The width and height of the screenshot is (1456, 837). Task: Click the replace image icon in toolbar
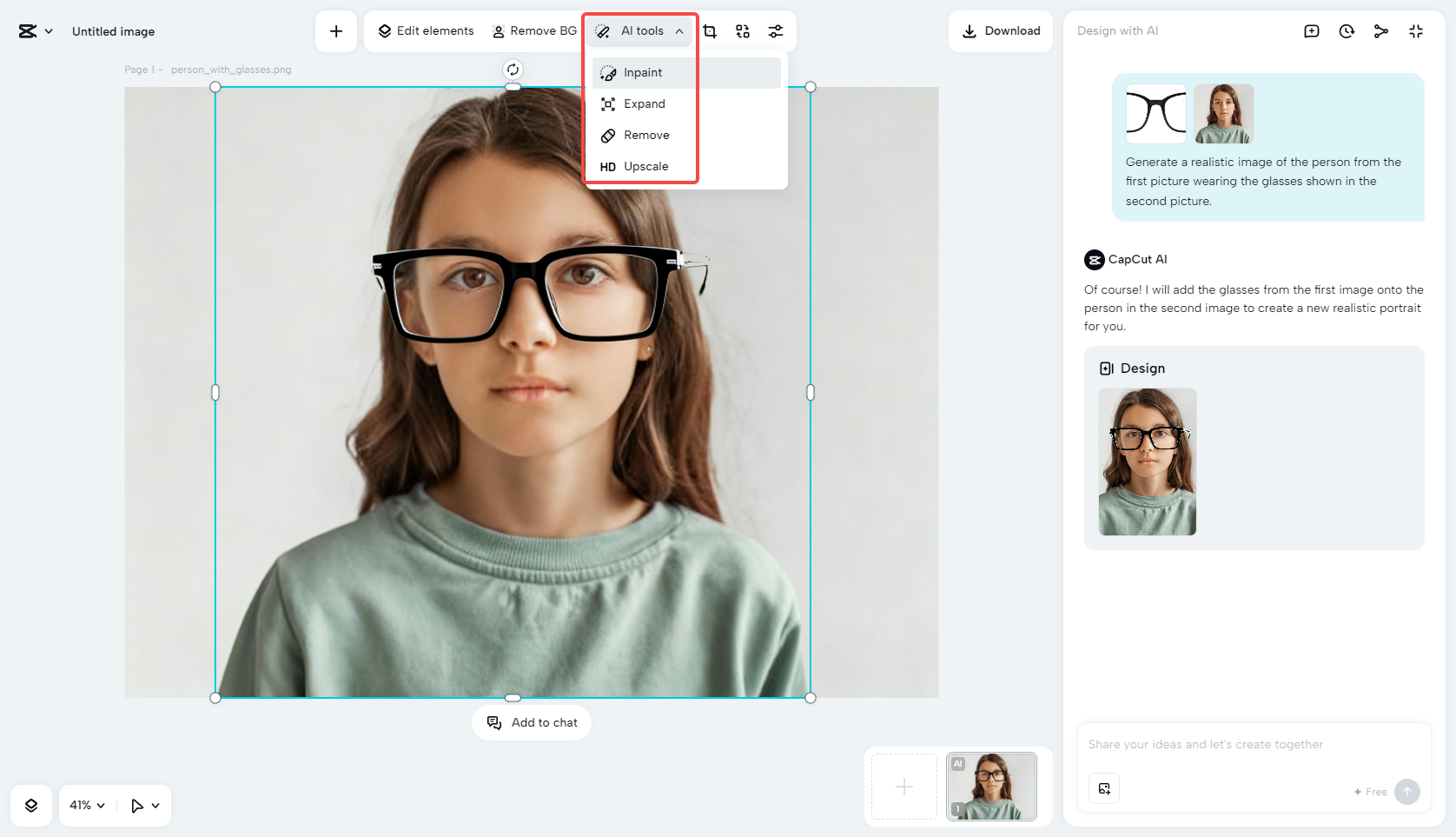(743, 31)
